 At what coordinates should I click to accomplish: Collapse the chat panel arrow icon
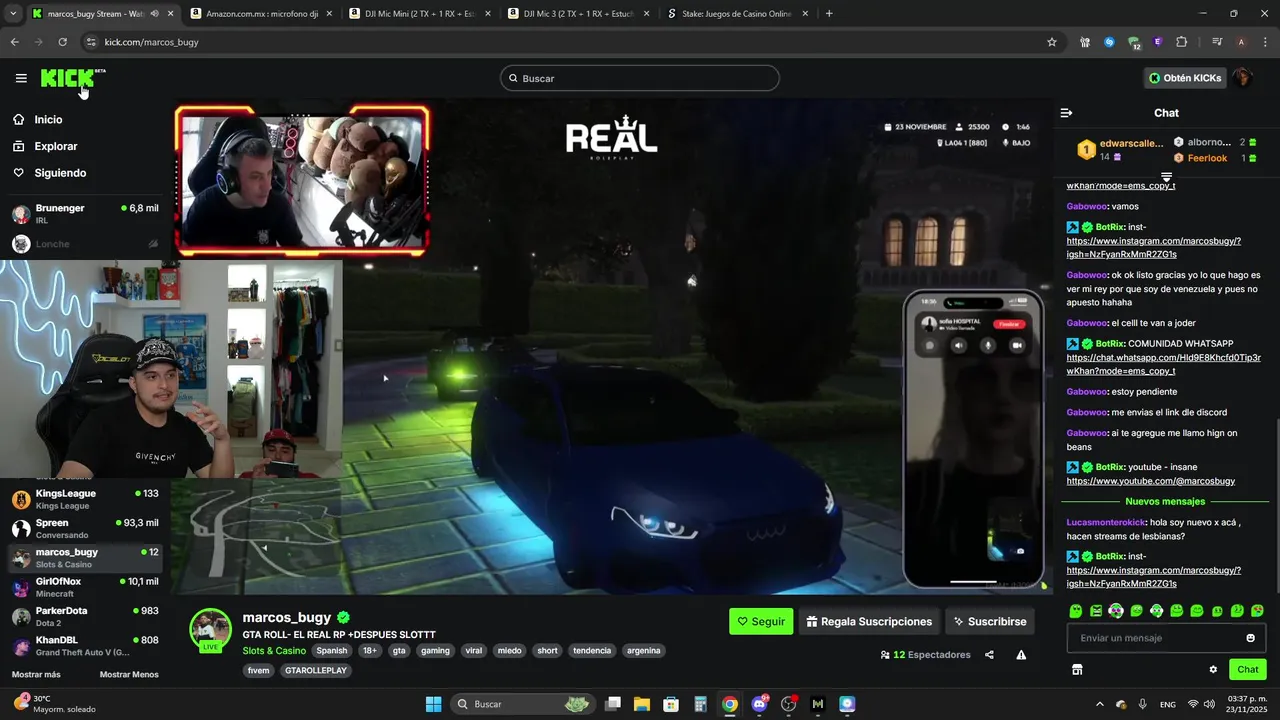point(1066,113)
